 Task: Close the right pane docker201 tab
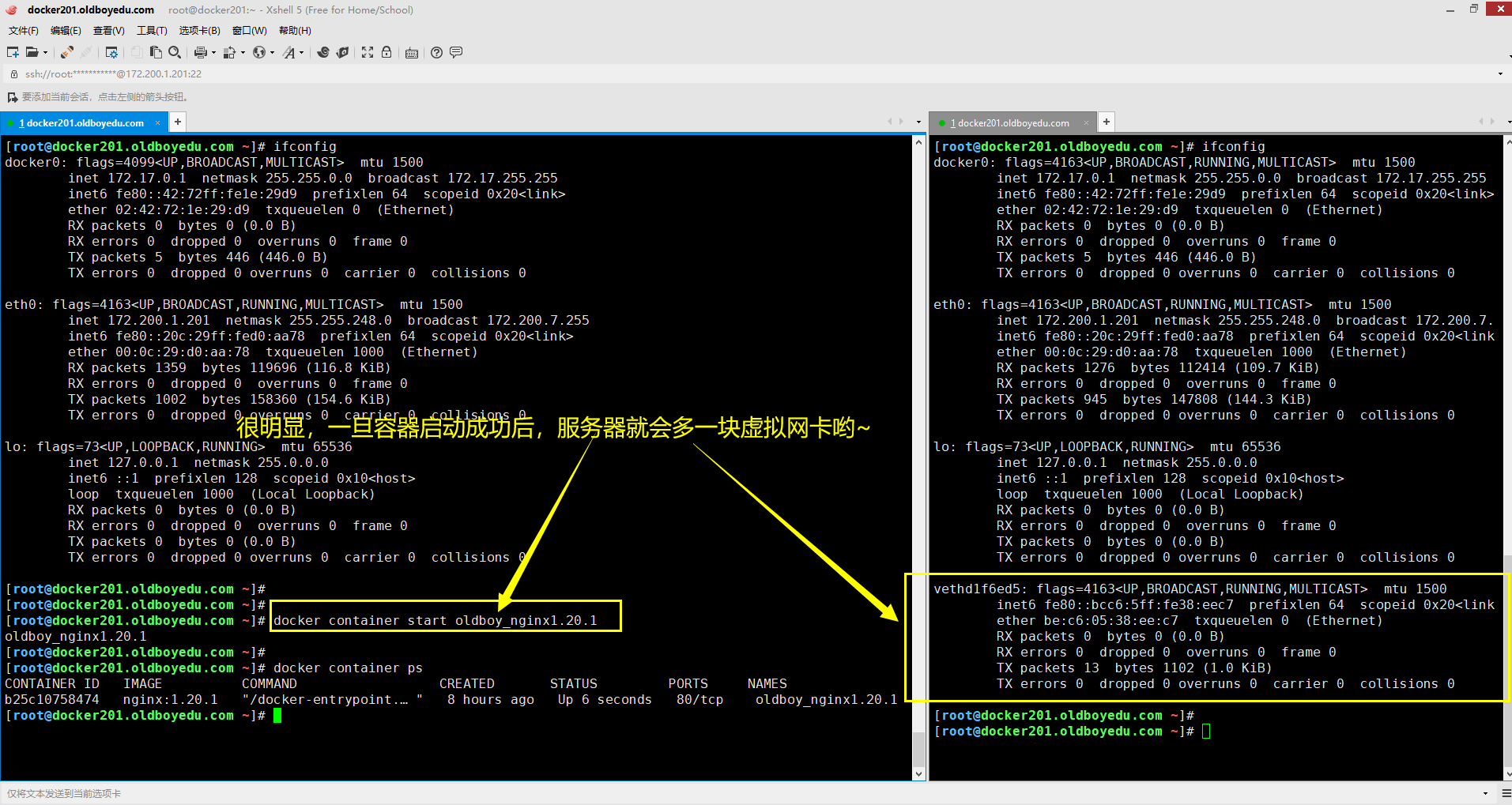(x=1086, y=122)
